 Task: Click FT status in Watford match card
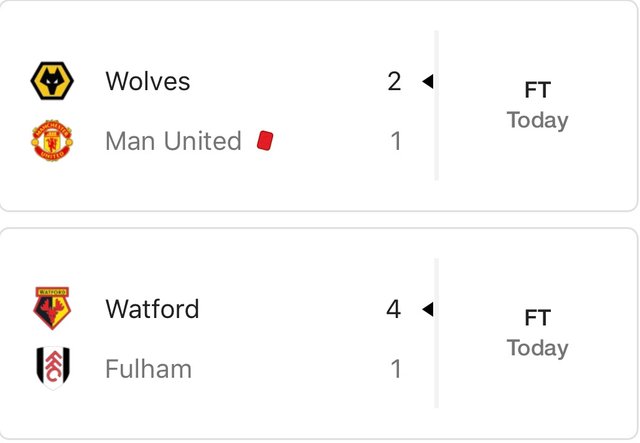(x=538, y=318)
